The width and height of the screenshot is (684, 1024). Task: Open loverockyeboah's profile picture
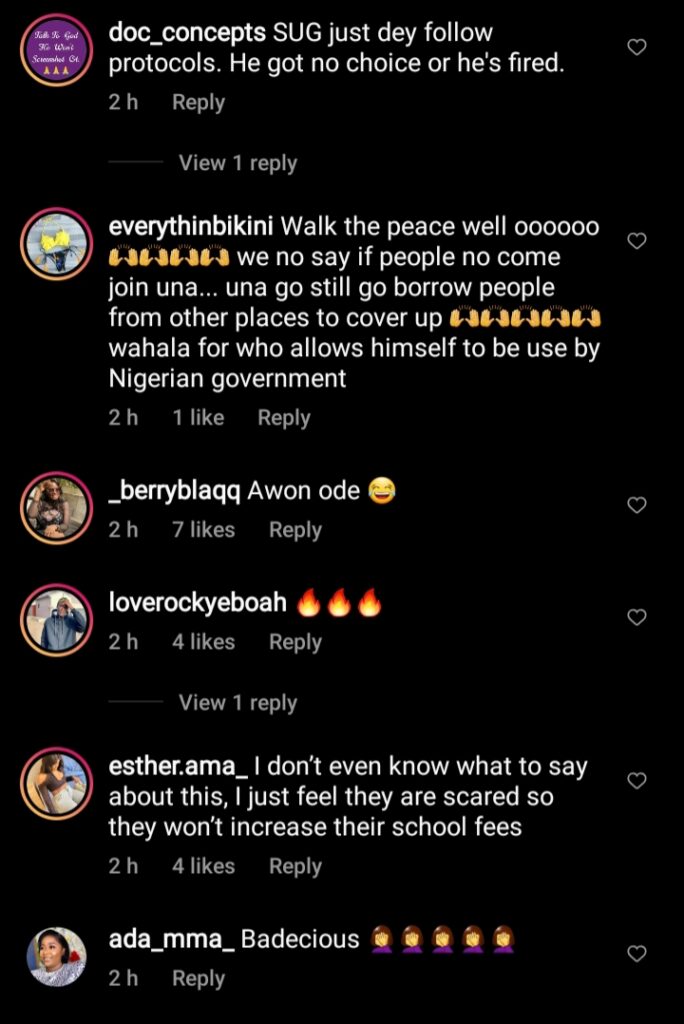pos(56,620)
